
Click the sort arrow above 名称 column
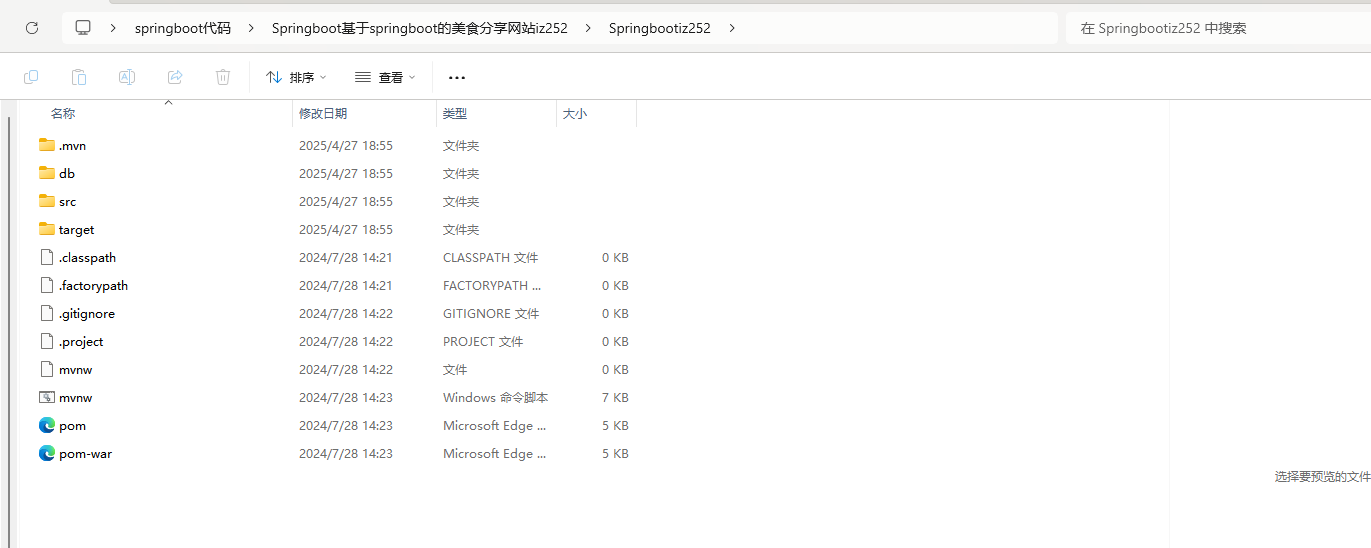[168, 102]
